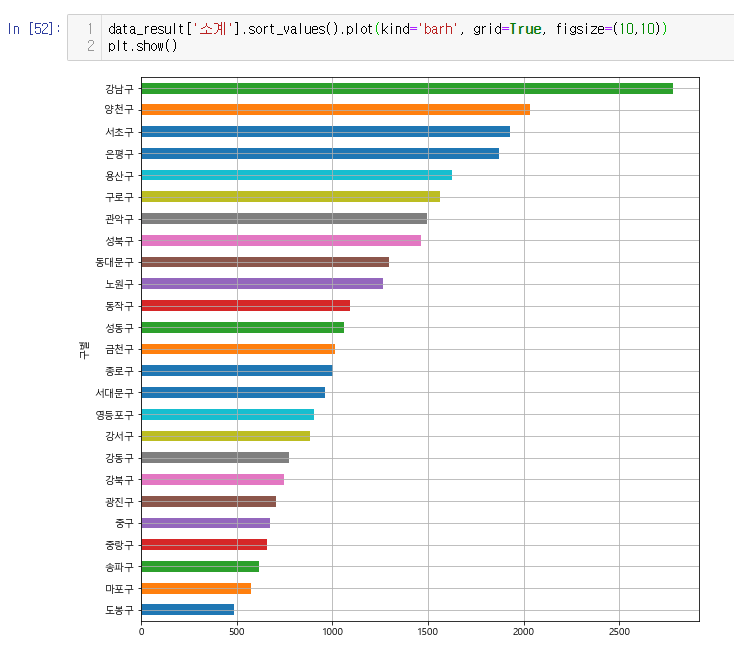Click line number 2 in code gutter
Image resolution: width=734 pixels, height=655 pixels.
click(90, 46)
